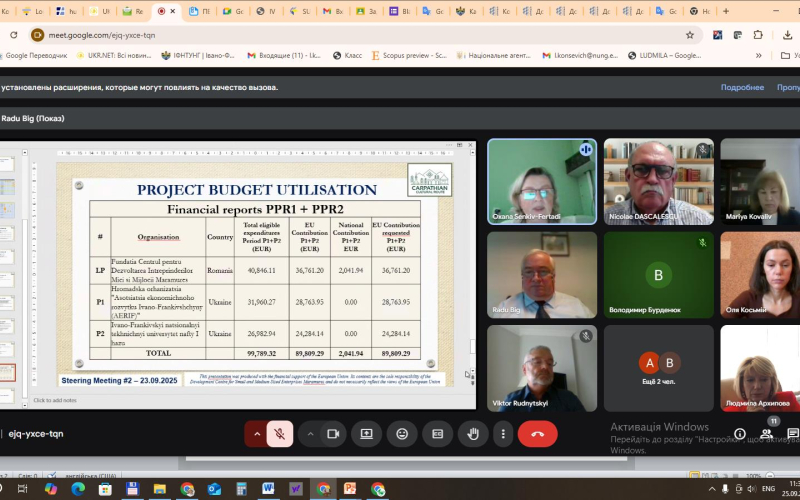Image resolution: width=800 pixels, height=500 pixels.
Task: Expand the video settings chevron
Action: (x=309, y=434)
